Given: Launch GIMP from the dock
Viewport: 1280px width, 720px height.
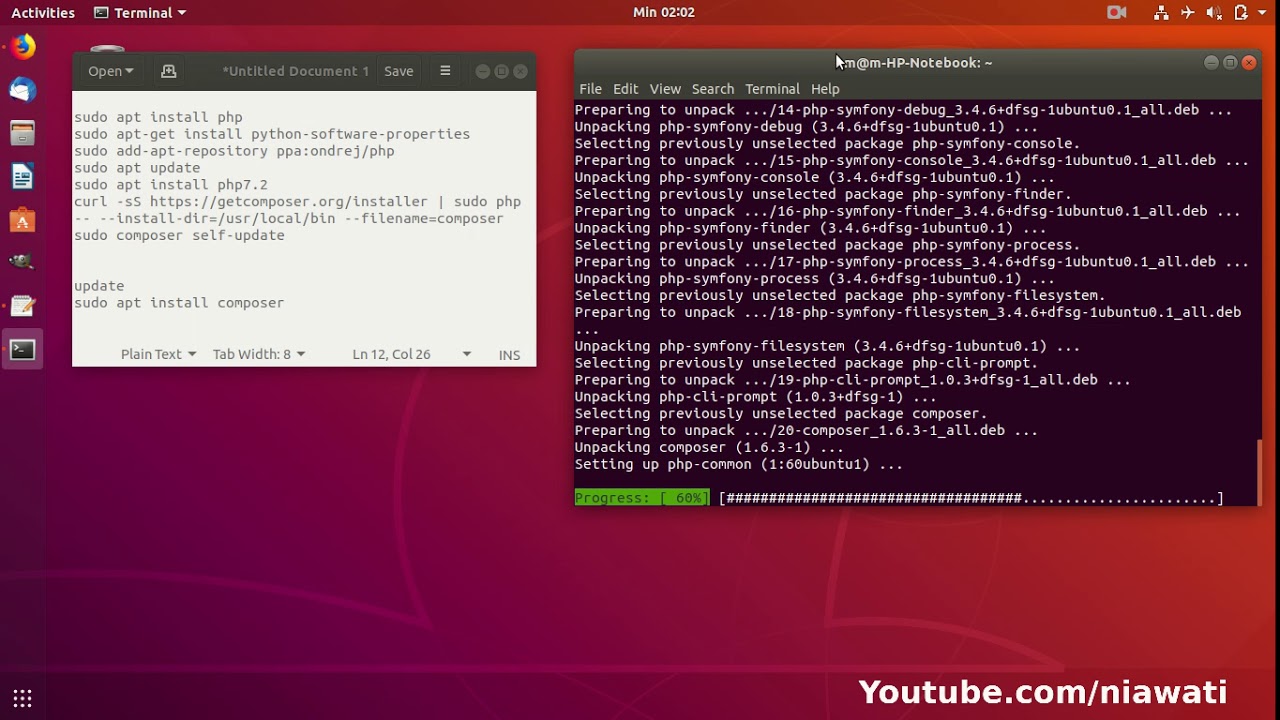Looking at the screenshot, I should coord(22,262).
